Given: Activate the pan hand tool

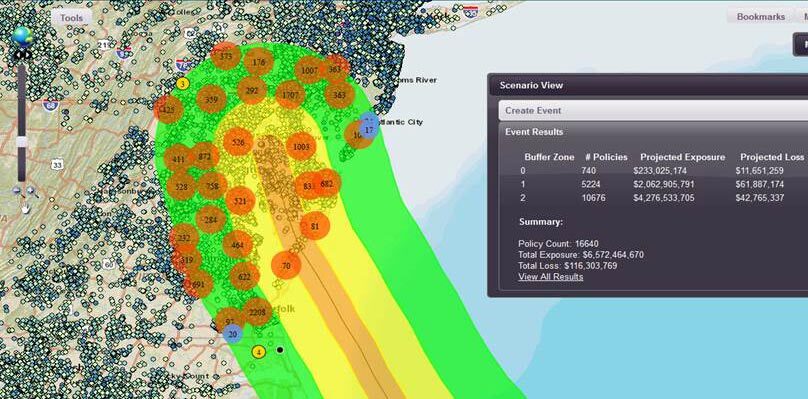Looking at the screenshot, I should coord(25,208).
